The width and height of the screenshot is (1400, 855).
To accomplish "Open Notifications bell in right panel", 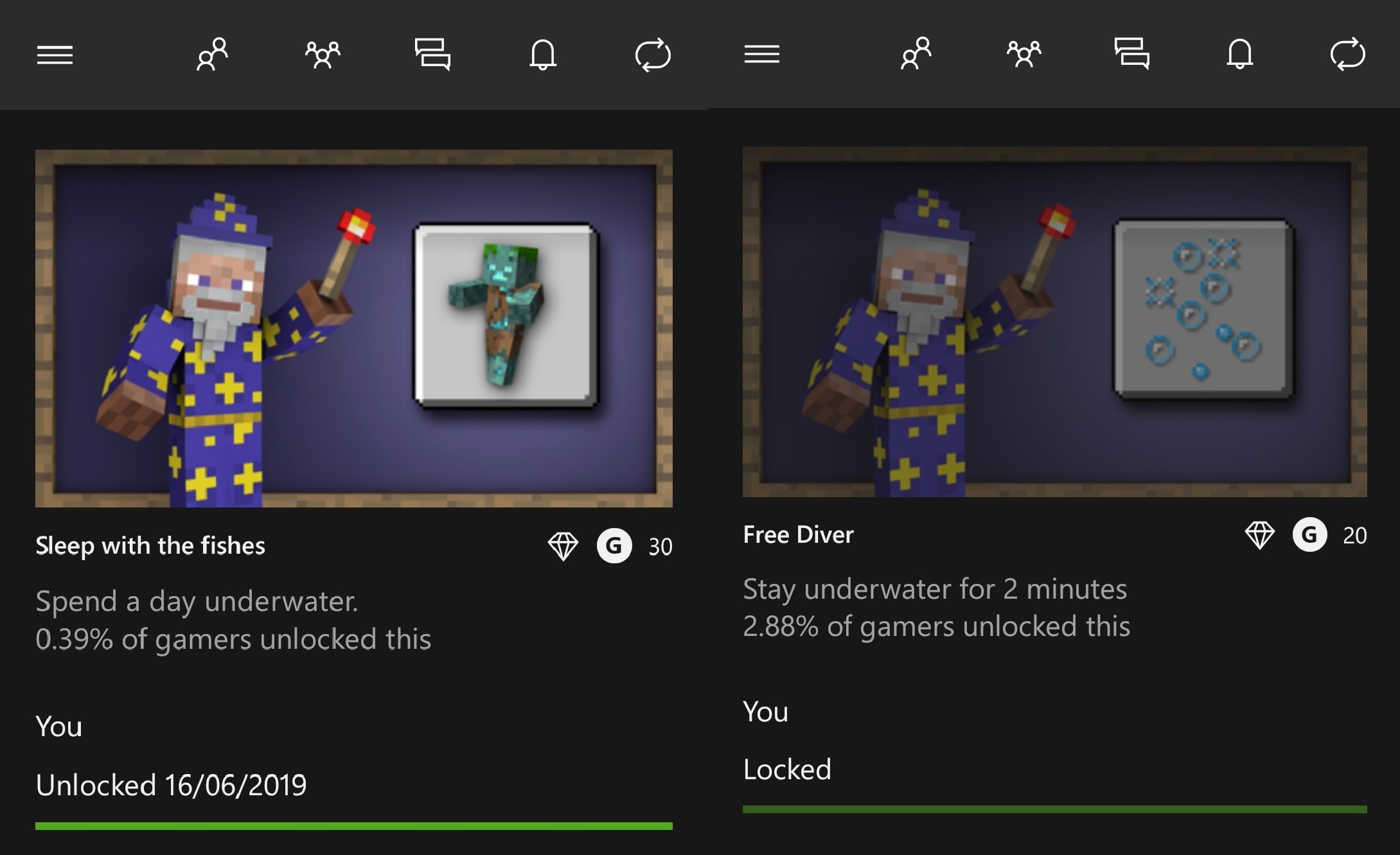I will (1240, 53).
